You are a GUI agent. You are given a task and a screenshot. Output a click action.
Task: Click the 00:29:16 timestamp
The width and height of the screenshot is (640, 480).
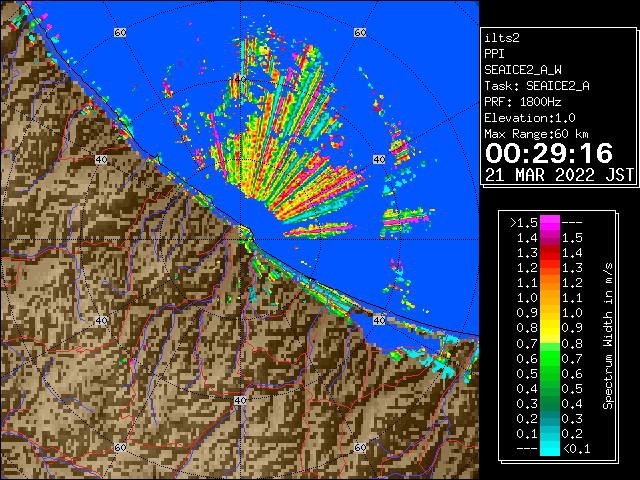tap(549, 153)
